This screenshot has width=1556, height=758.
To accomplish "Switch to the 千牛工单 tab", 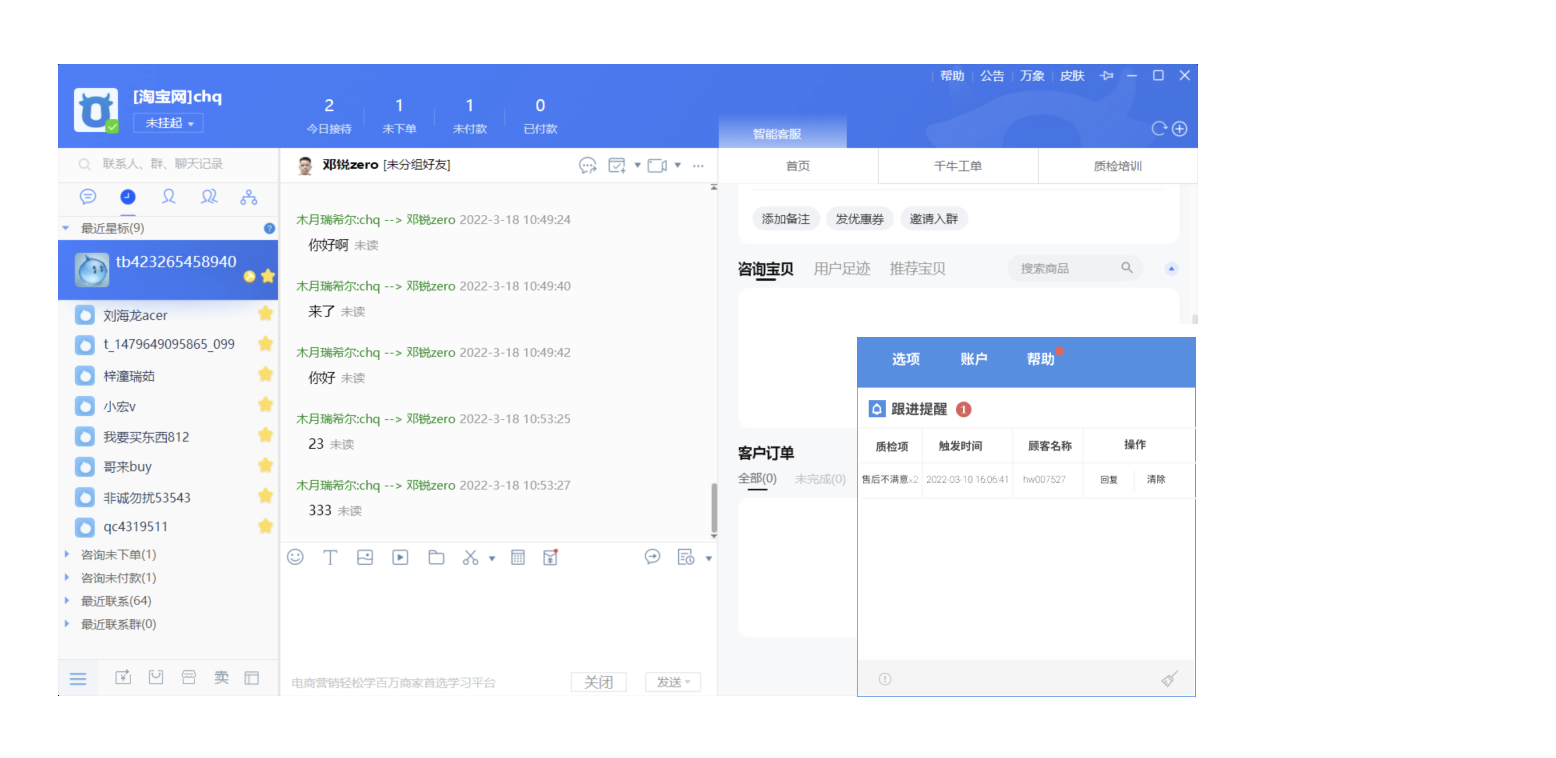I will click(958, 166).
